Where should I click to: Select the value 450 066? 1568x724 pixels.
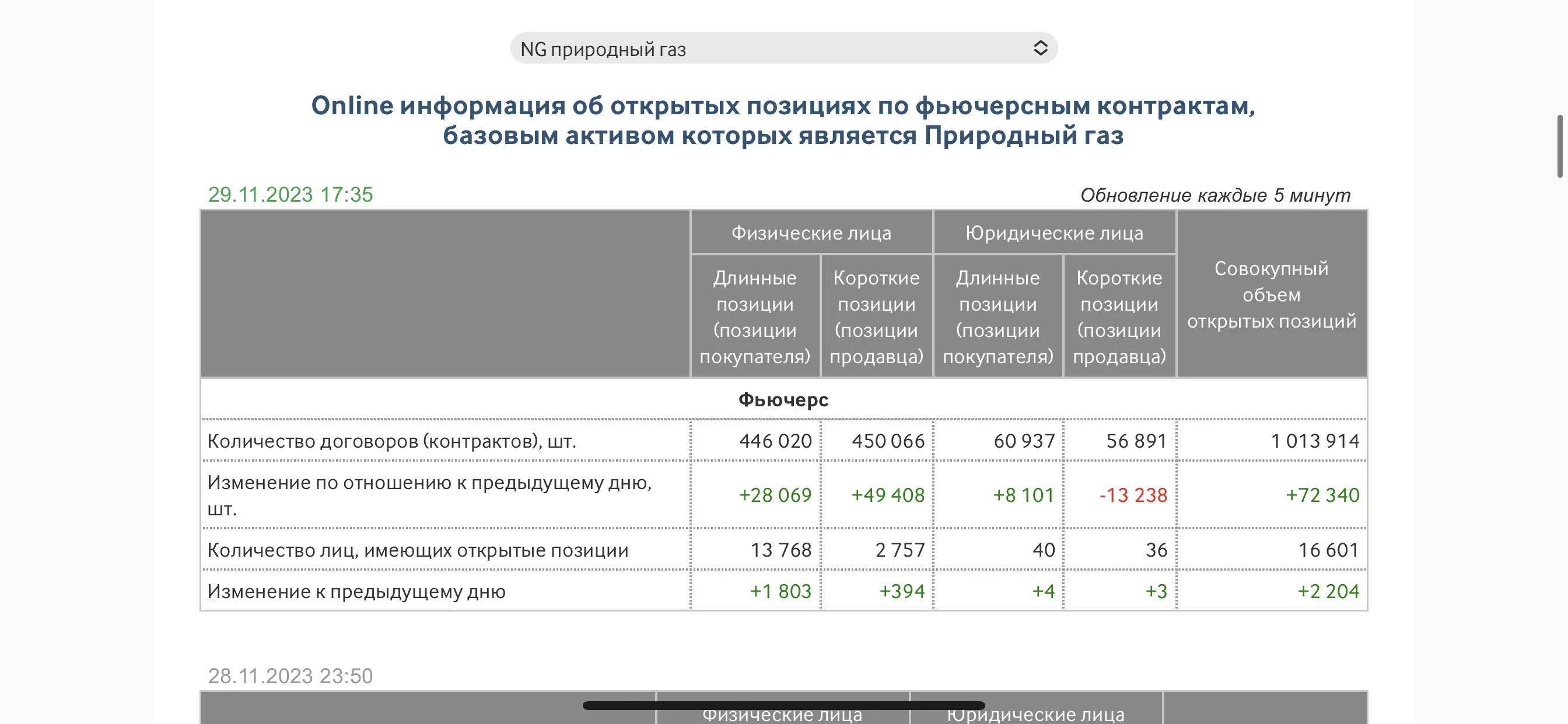(x=887, y=441)
